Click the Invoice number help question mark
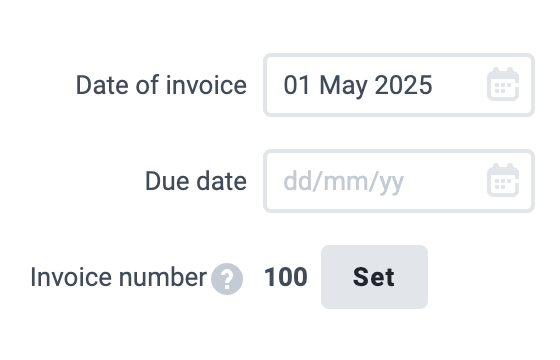 pos(227,279)
